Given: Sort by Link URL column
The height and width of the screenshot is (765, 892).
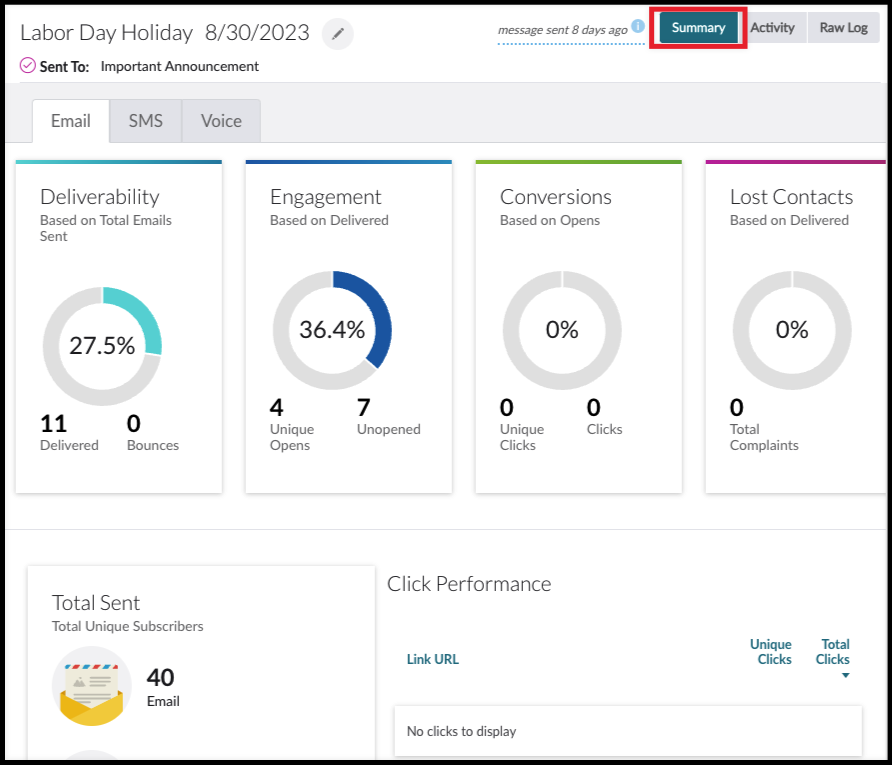Looking at the screenshot, I should (432, 659).
